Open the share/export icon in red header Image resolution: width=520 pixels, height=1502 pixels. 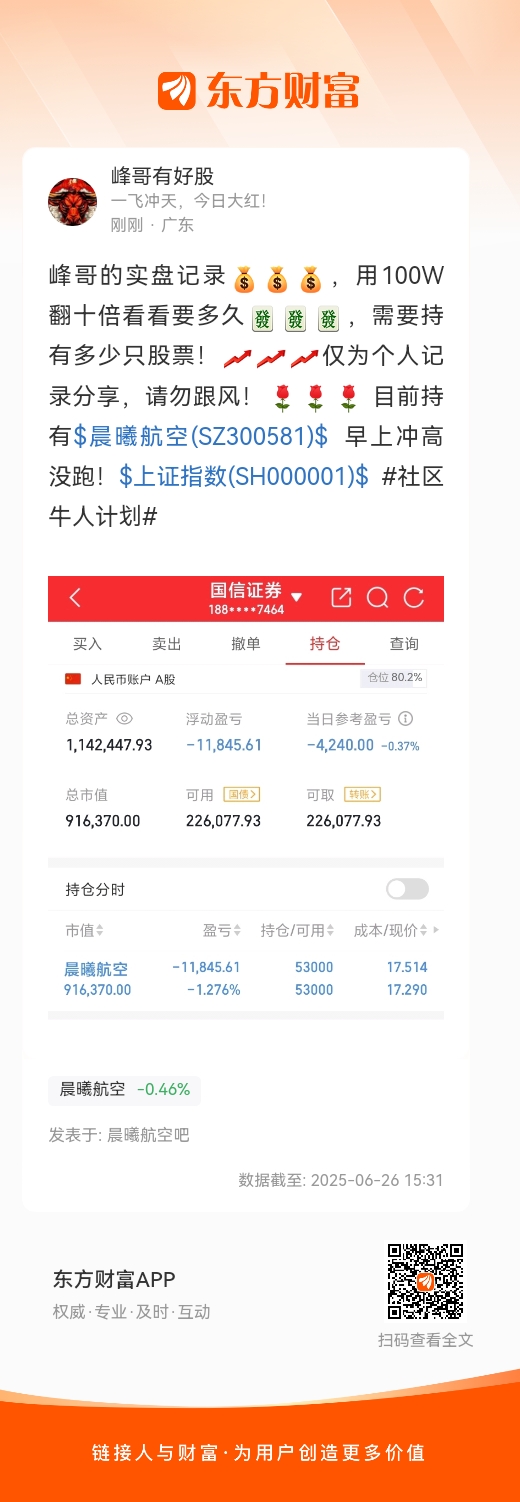[341, 598]
